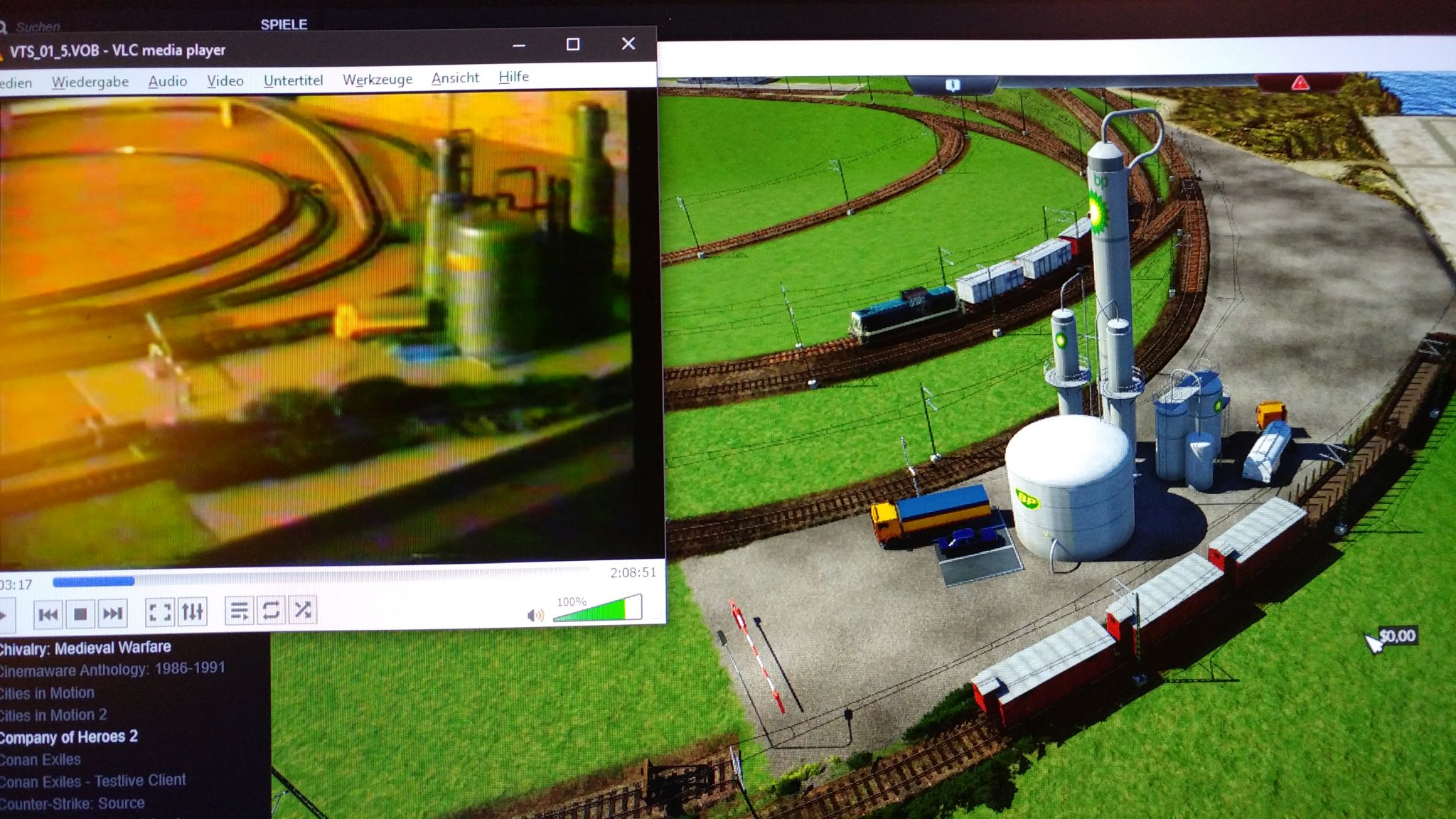1456x819 pixels.
Task: Open the Hilfe menu in VLC
Action: (513, 76)
